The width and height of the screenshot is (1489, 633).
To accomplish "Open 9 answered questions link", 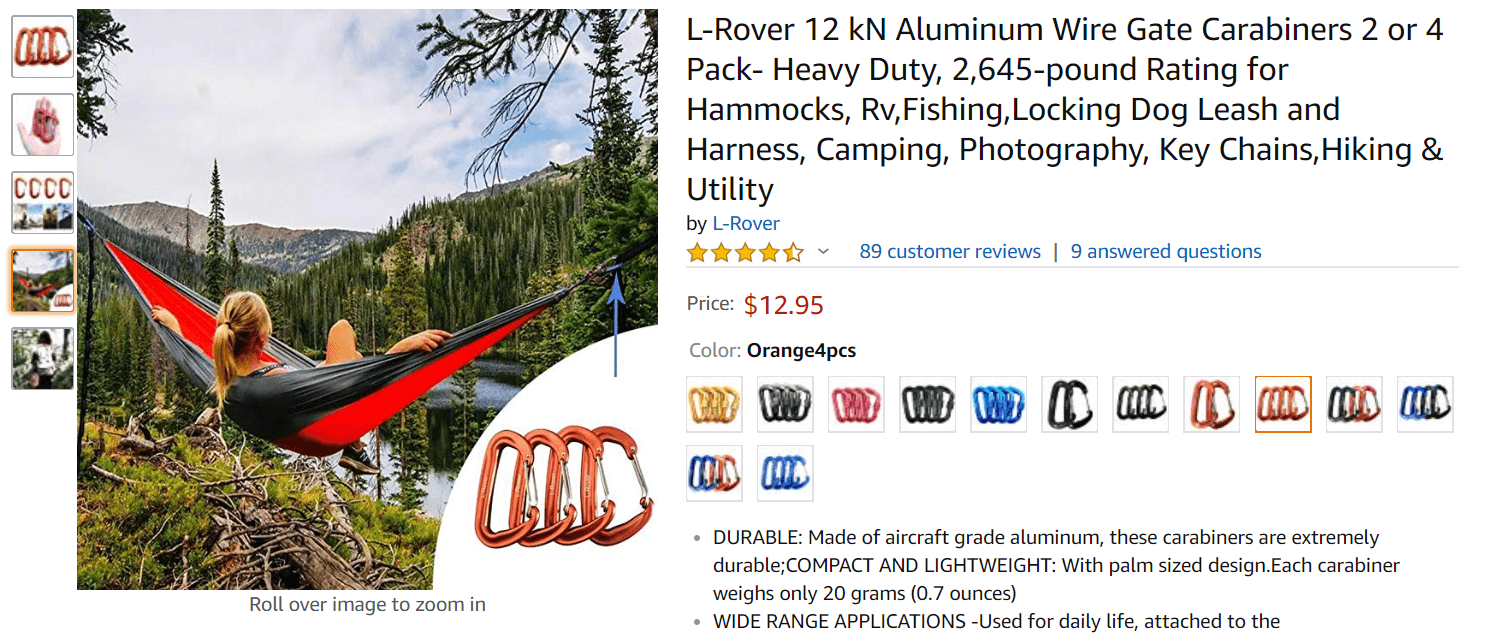I will (x=1166, y=252).
